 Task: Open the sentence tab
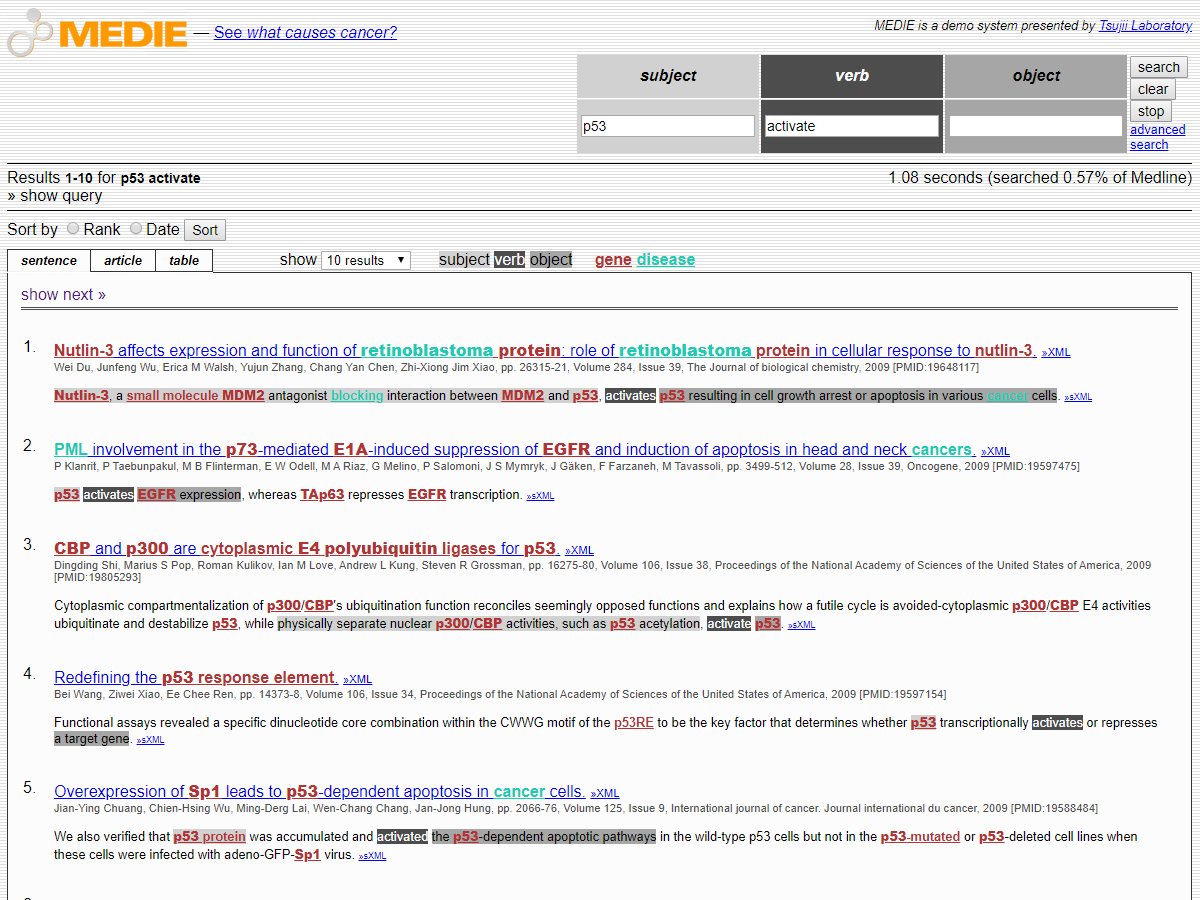[x=49, y=261]
